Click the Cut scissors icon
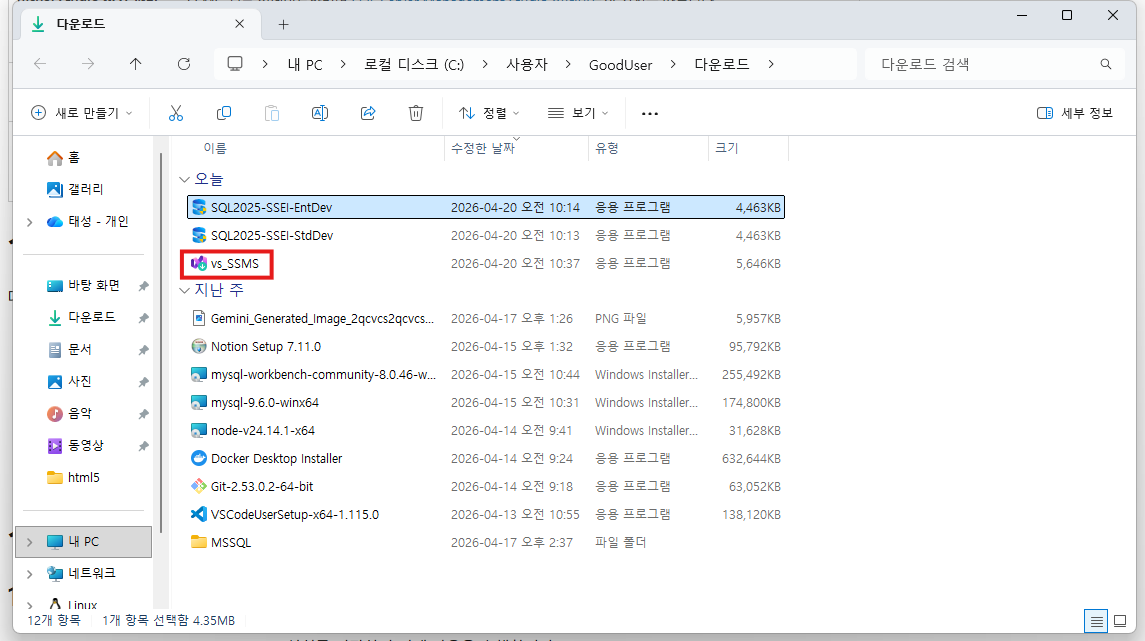 pyautogui.click(x=176, y=113)
